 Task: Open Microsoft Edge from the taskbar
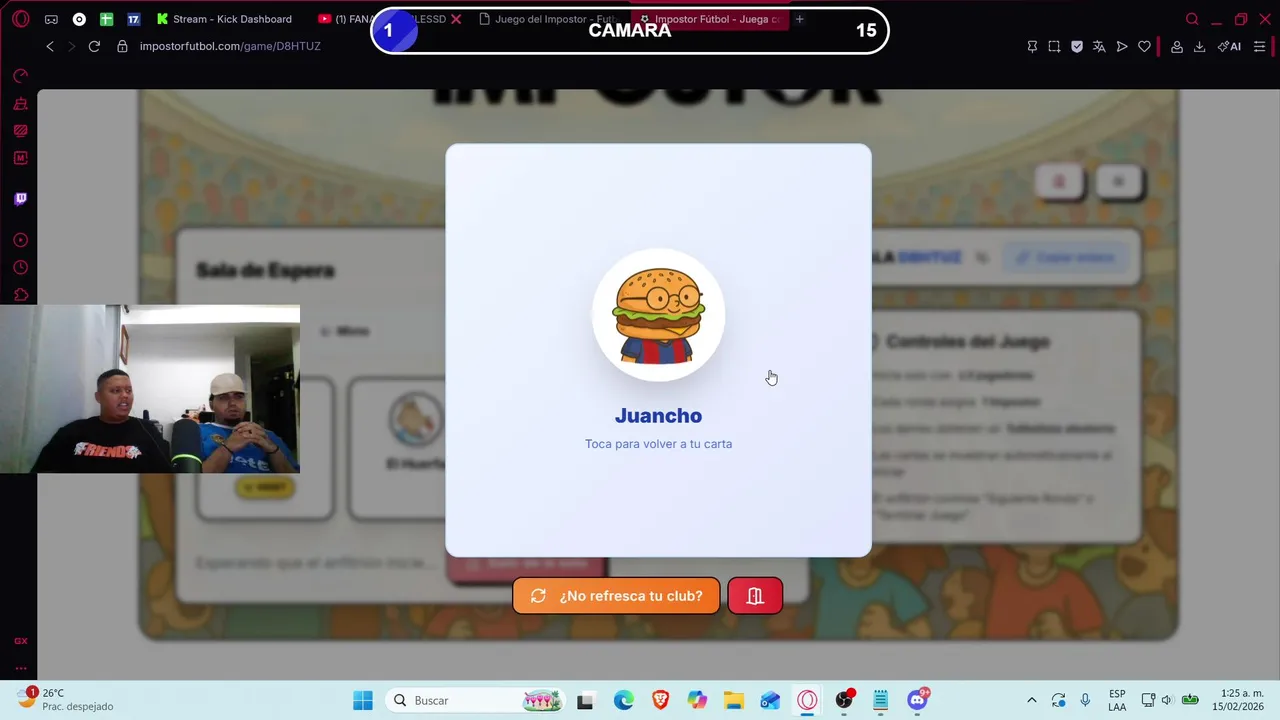click(623, 700)
